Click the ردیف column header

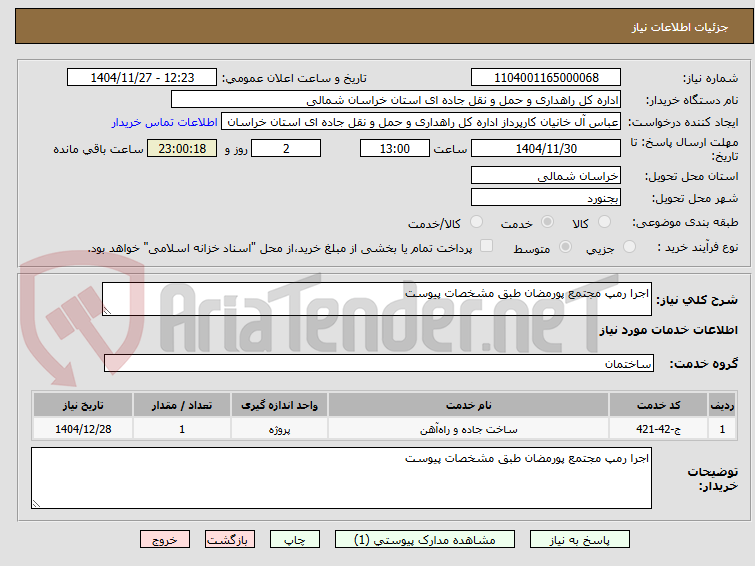point(722,405)
